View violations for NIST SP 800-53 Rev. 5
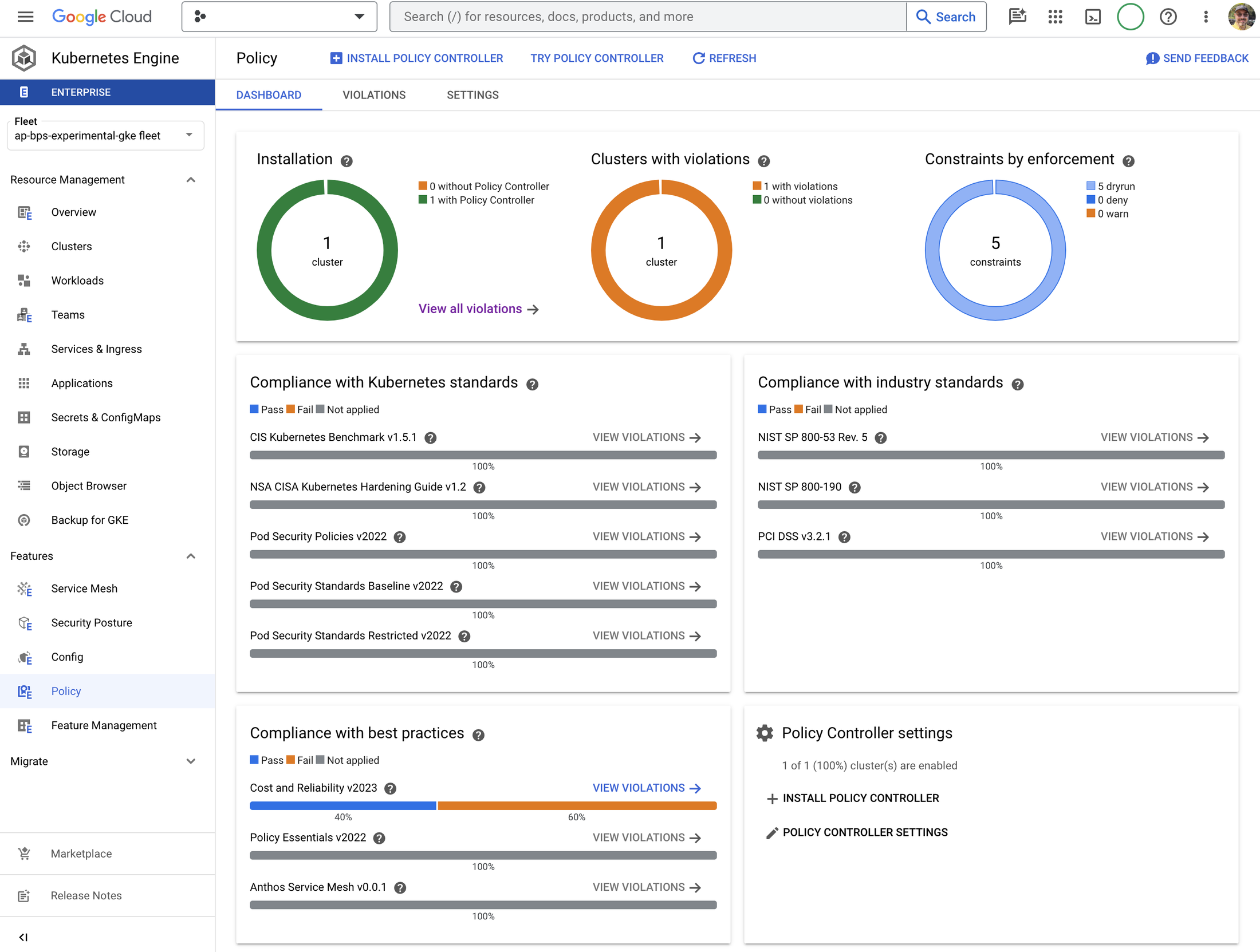 (x=1155, y=437)
